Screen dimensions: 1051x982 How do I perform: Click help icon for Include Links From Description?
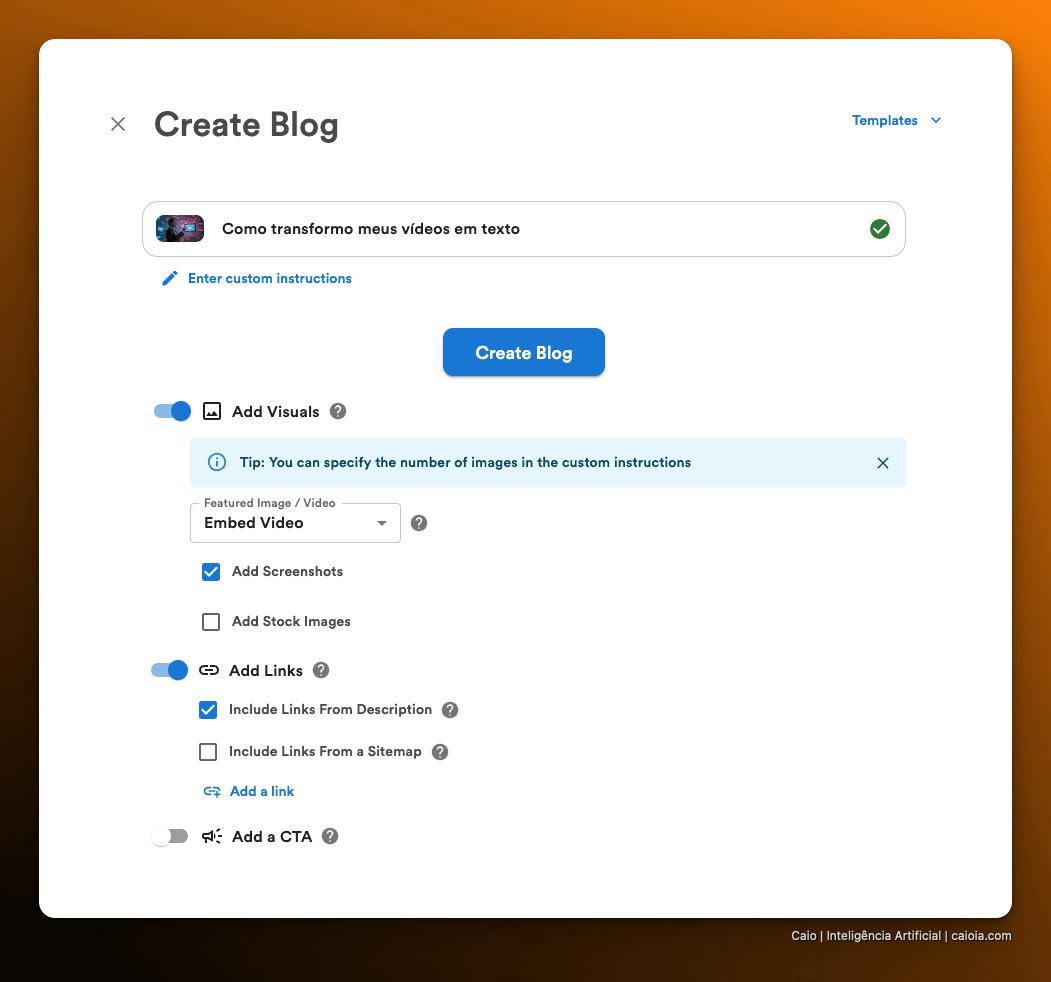click(x=450, y=710)
